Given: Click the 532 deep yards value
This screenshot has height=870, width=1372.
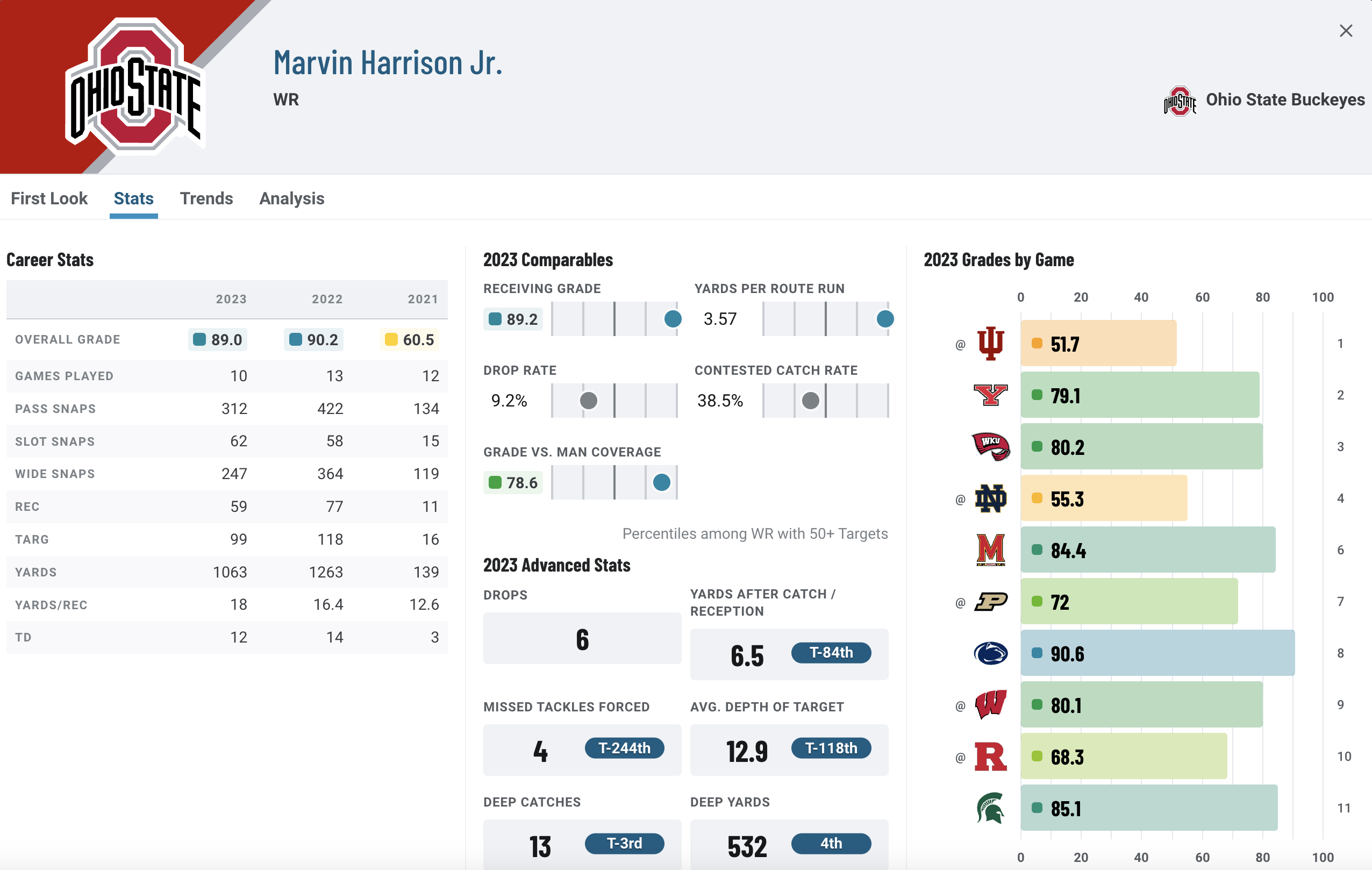Looking at the screenshot, I should click(746, 847).
